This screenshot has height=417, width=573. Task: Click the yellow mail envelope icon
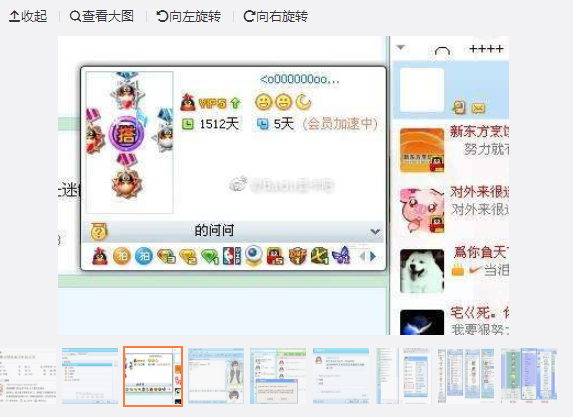click(478, 108)
